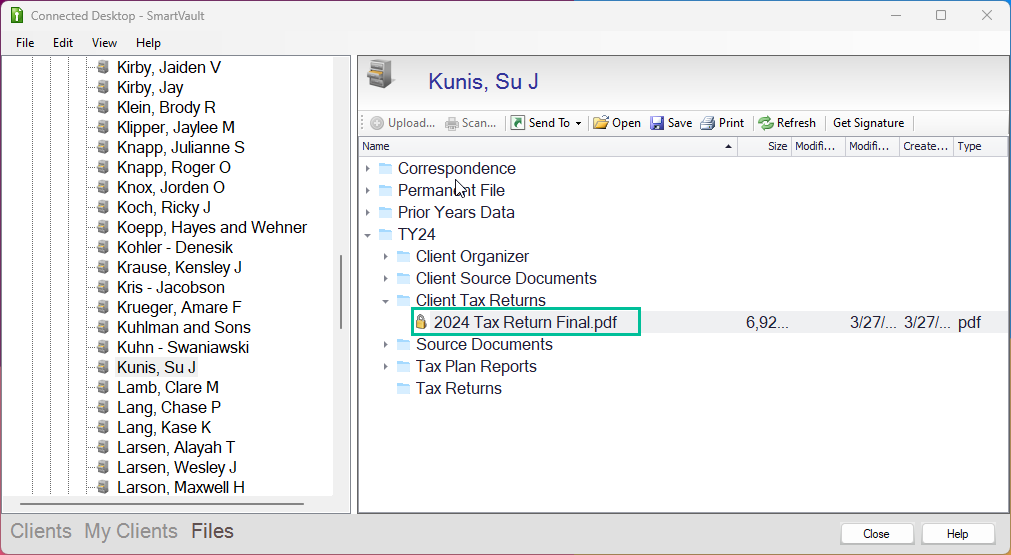This screenshot has height=555, width=1011.
Task: Click the Save disk icon
Action: pos(657,123)
